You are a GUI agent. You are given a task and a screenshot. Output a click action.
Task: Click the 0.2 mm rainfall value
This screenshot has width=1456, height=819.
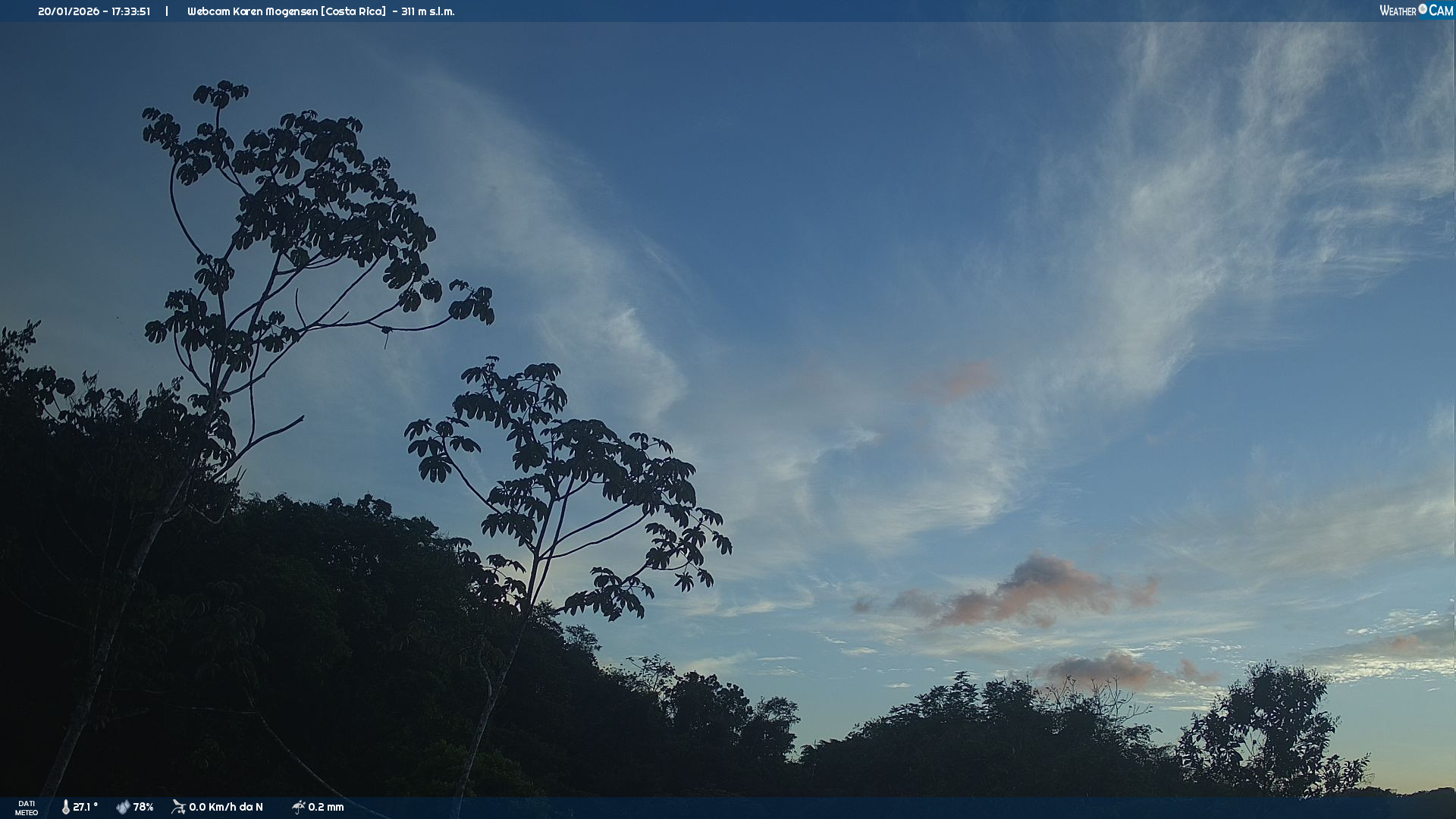[326, 807]
